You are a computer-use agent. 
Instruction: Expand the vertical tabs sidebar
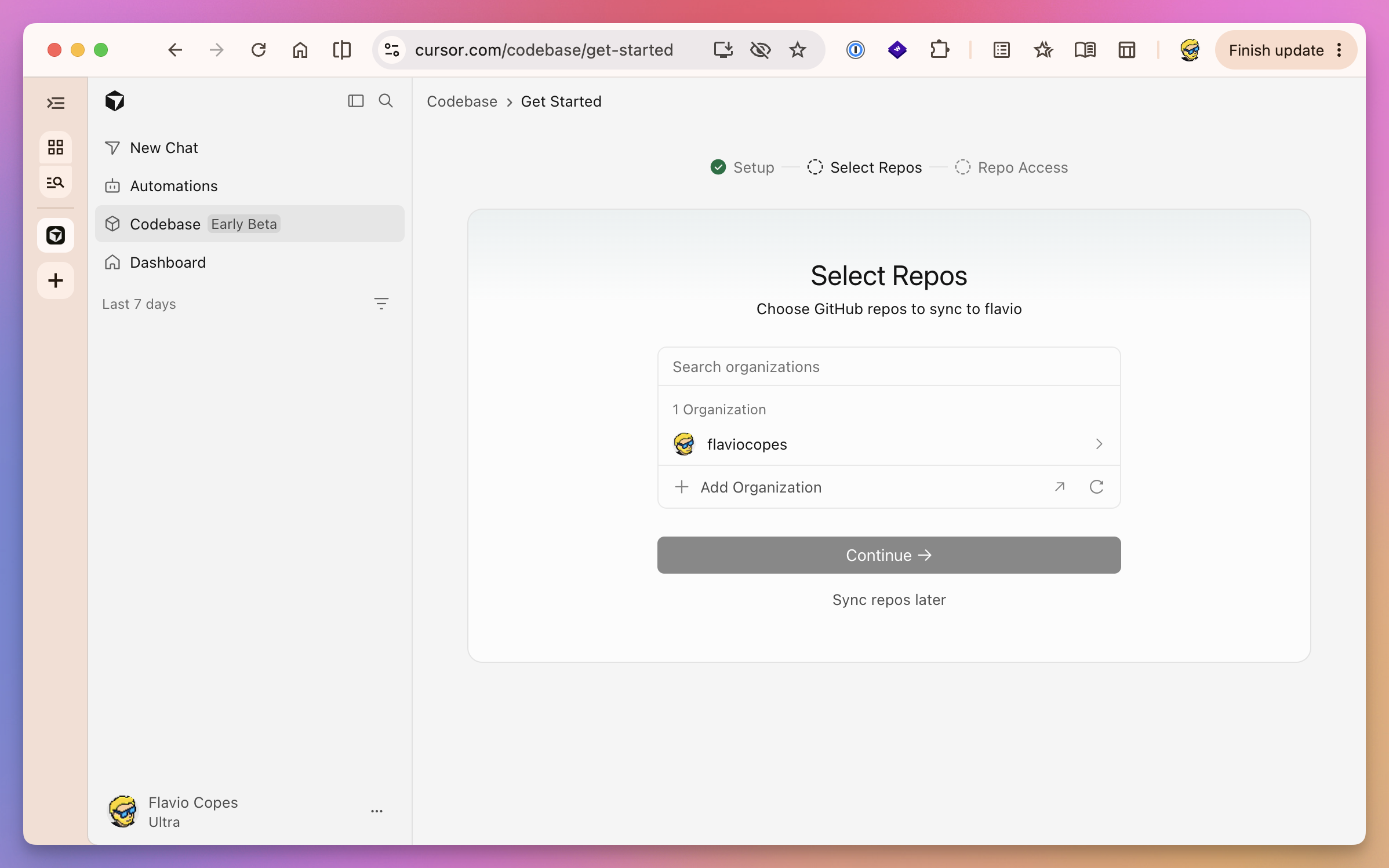pyautogui.click(x=56, y=103)
